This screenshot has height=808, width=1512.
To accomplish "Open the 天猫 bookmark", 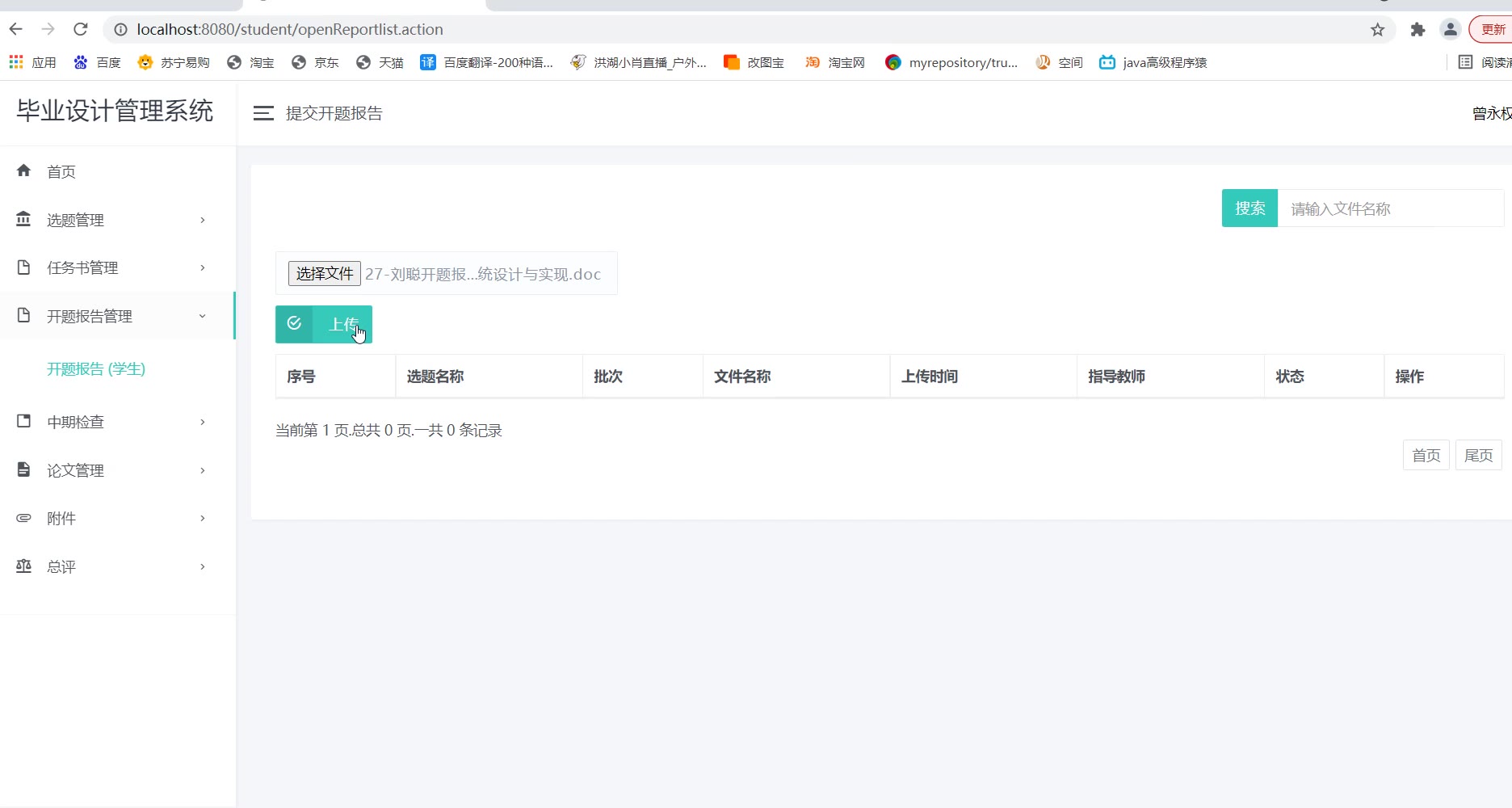I will [x=380, y=62].
